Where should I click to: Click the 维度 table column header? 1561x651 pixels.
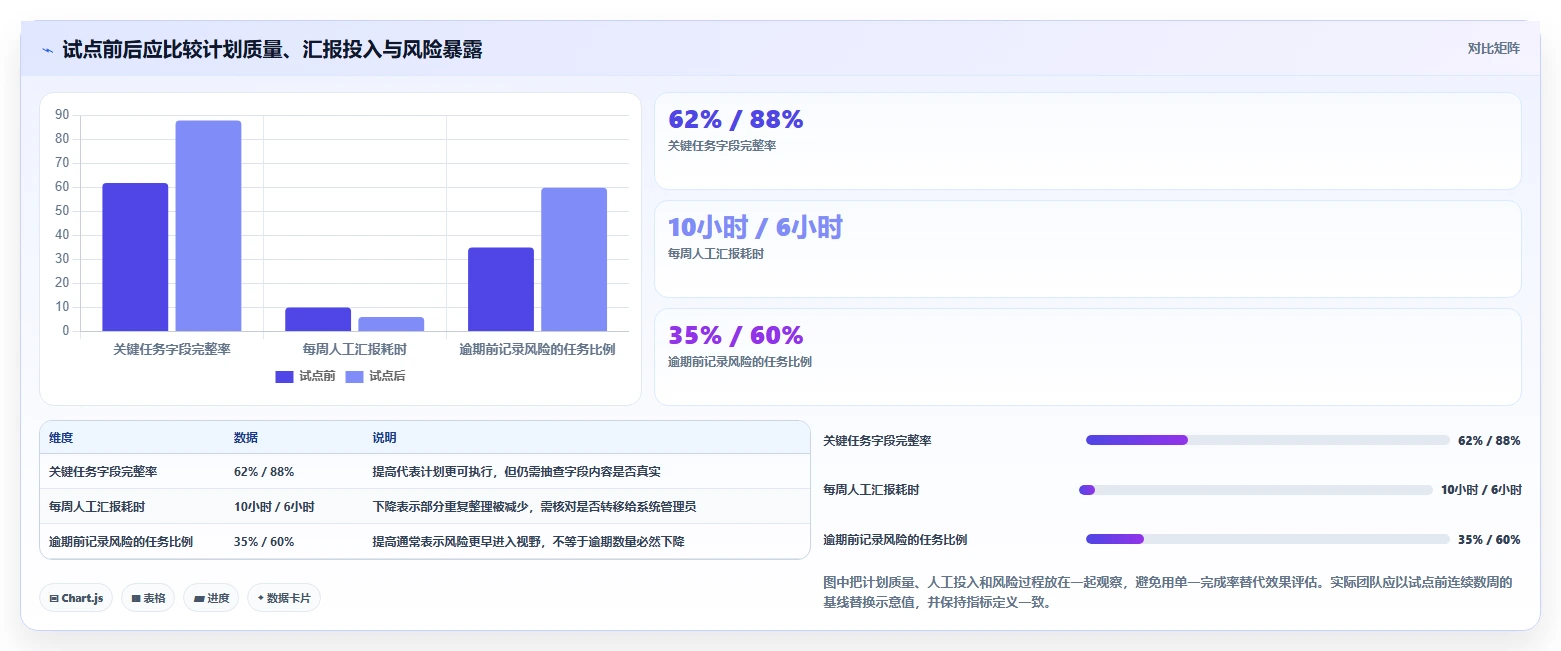click(61, 438)
